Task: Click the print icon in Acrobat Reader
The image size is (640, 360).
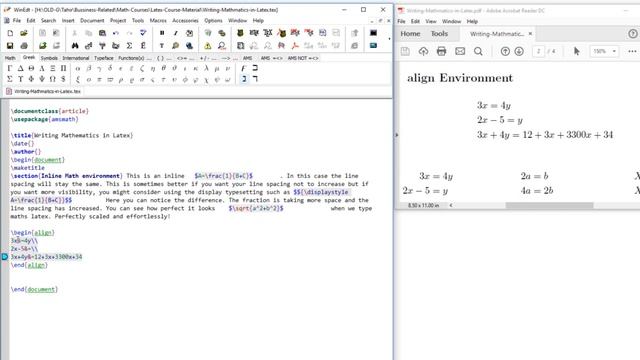Action: (441, 51)
